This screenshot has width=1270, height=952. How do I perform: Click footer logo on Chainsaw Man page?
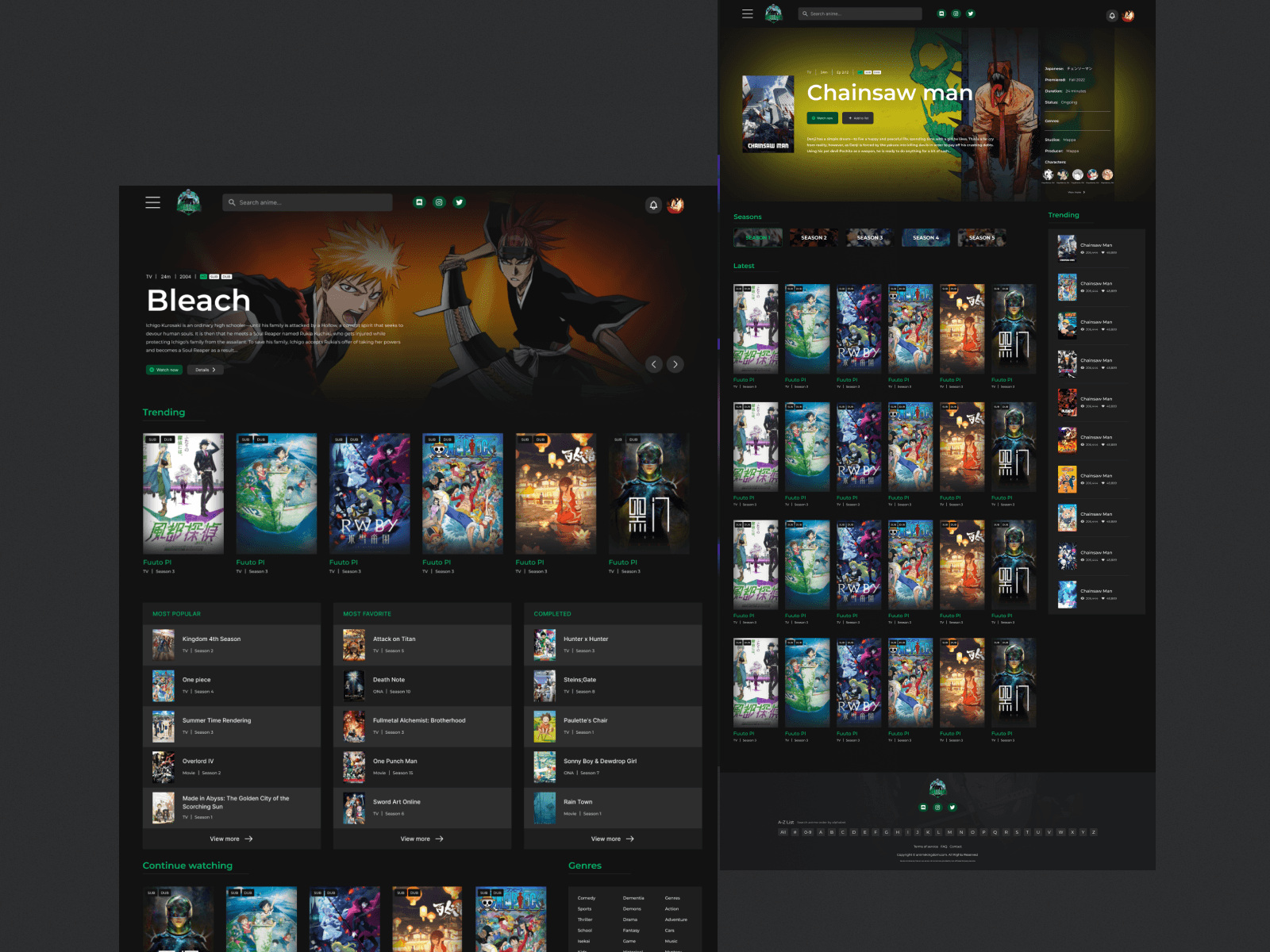click(x=937, y=787)
